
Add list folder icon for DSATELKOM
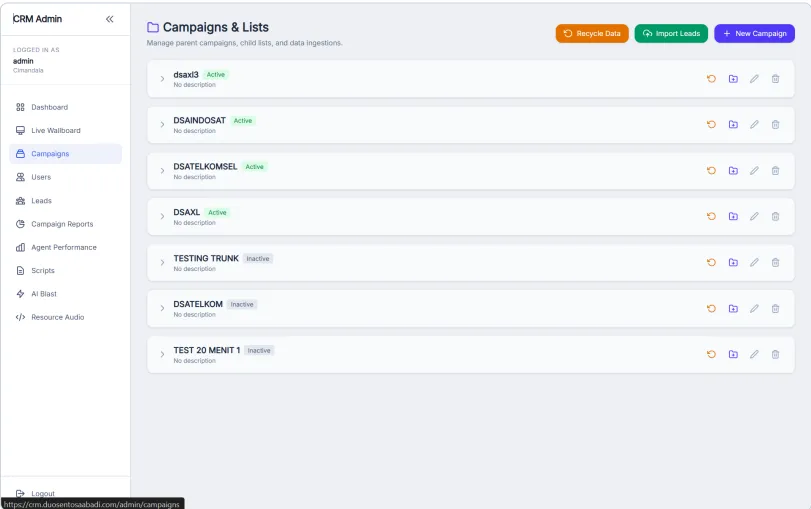(x=733, y=308)
